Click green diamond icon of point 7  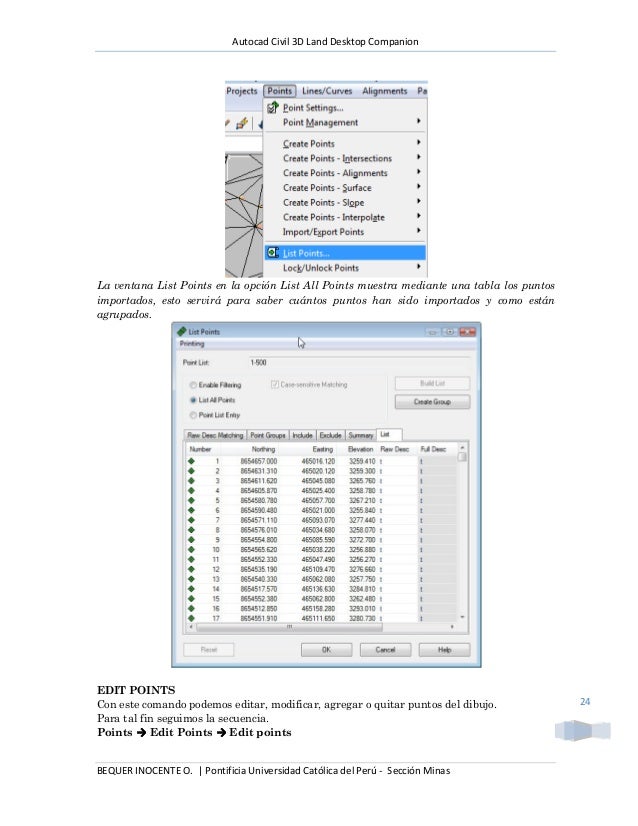[x=191, y=520]
